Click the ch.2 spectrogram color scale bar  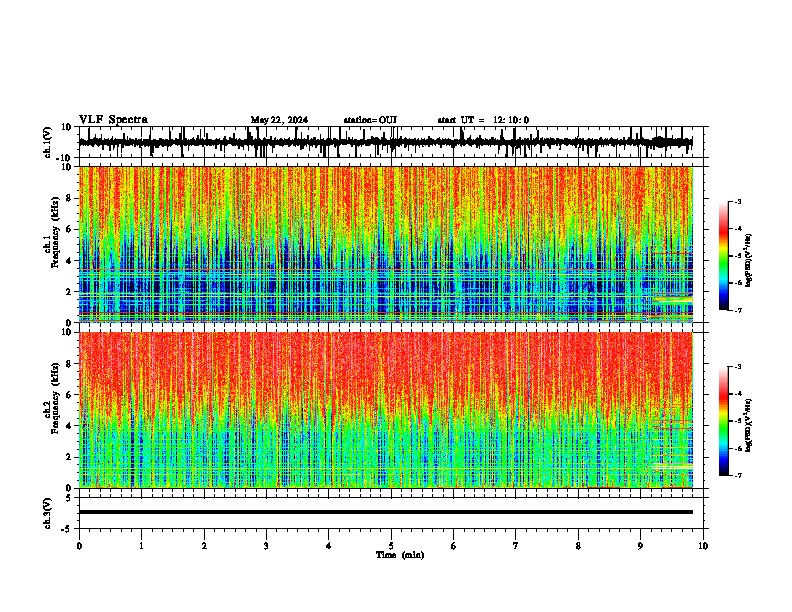(x=723, y=421)
